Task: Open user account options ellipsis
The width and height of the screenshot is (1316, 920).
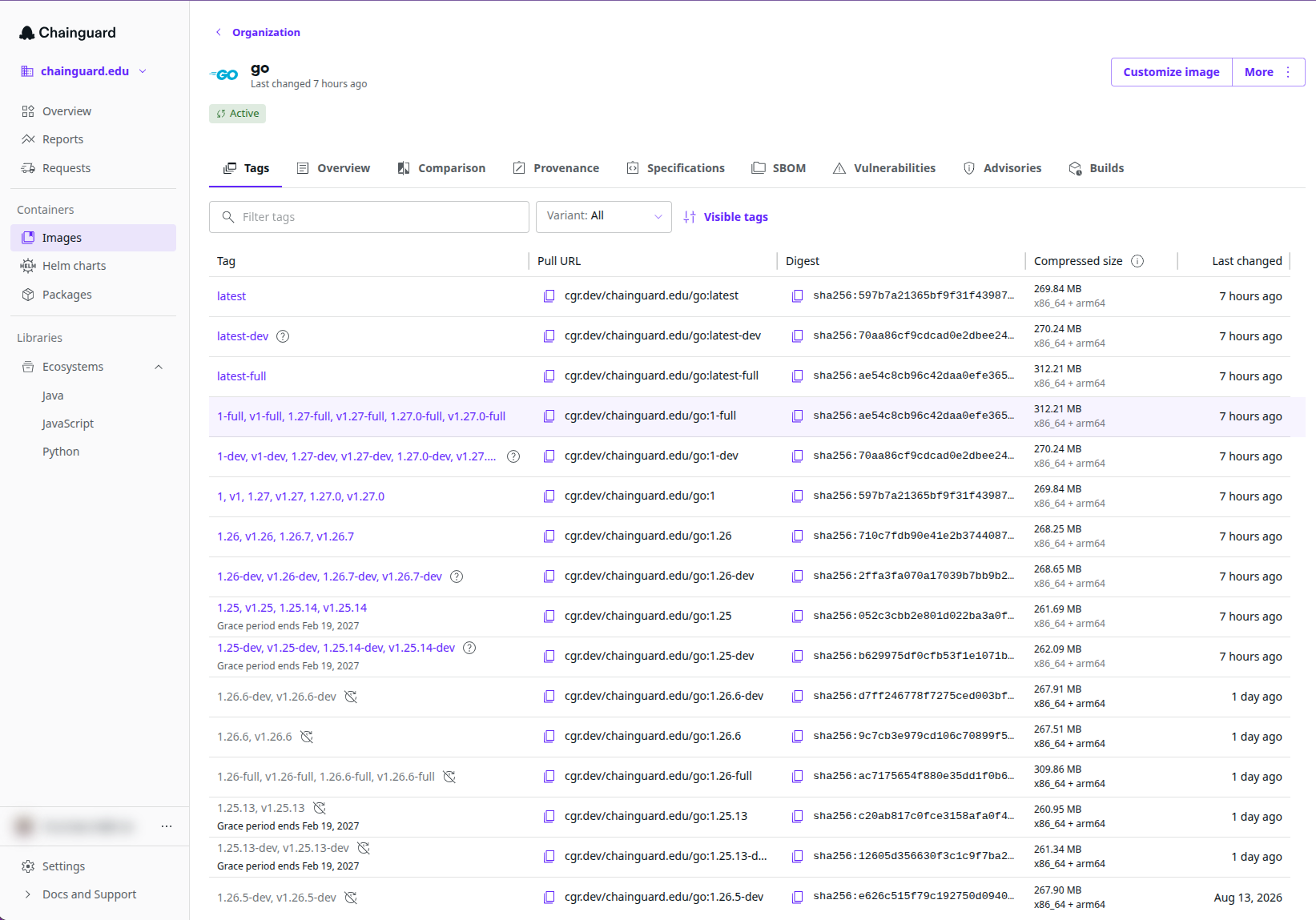Action: [x=167, y=826]
